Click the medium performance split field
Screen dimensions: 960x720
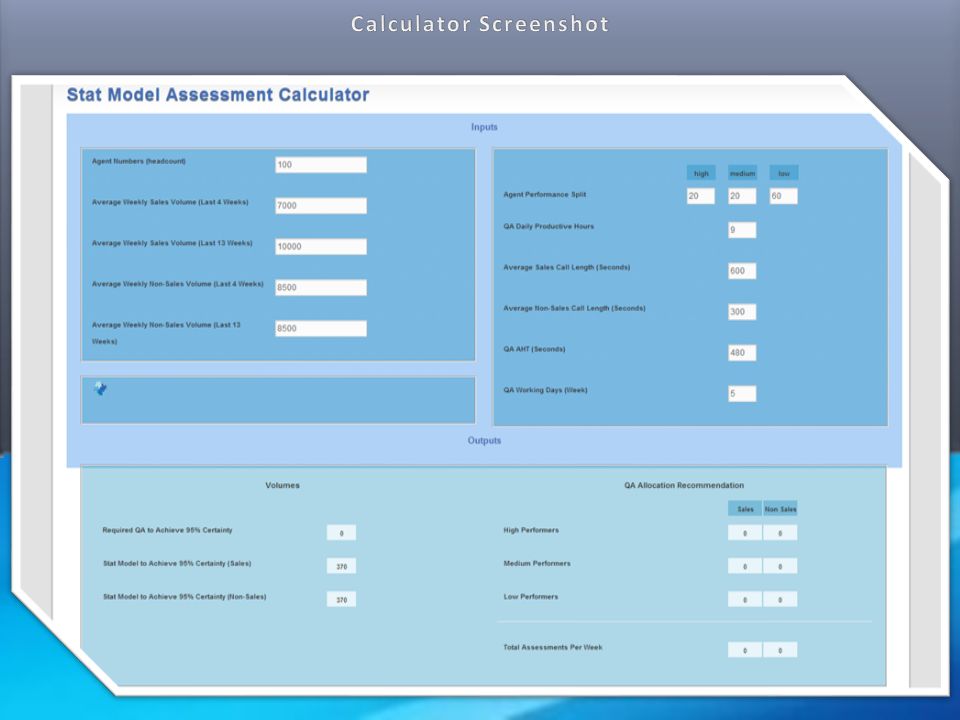742,196
